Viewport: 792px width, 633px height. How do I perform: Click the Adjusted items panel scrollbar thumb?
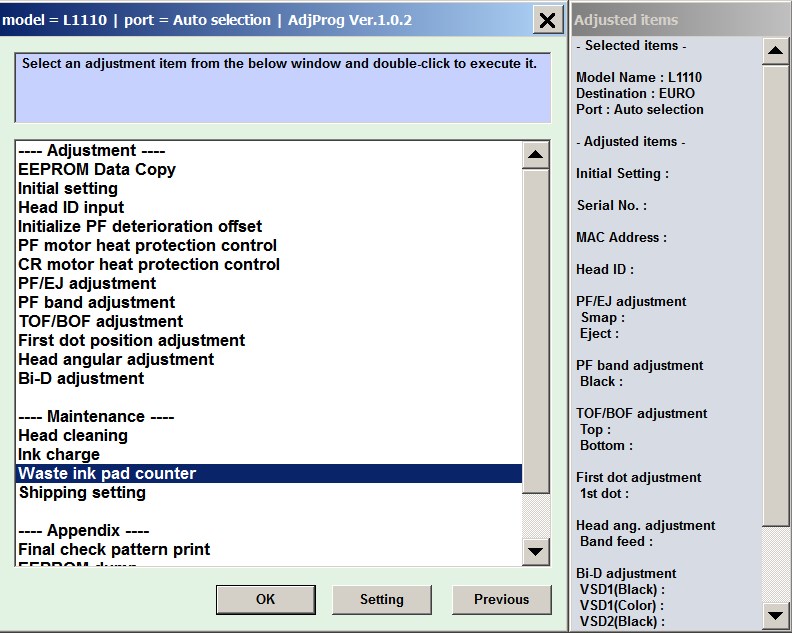(x=776, y=290)
